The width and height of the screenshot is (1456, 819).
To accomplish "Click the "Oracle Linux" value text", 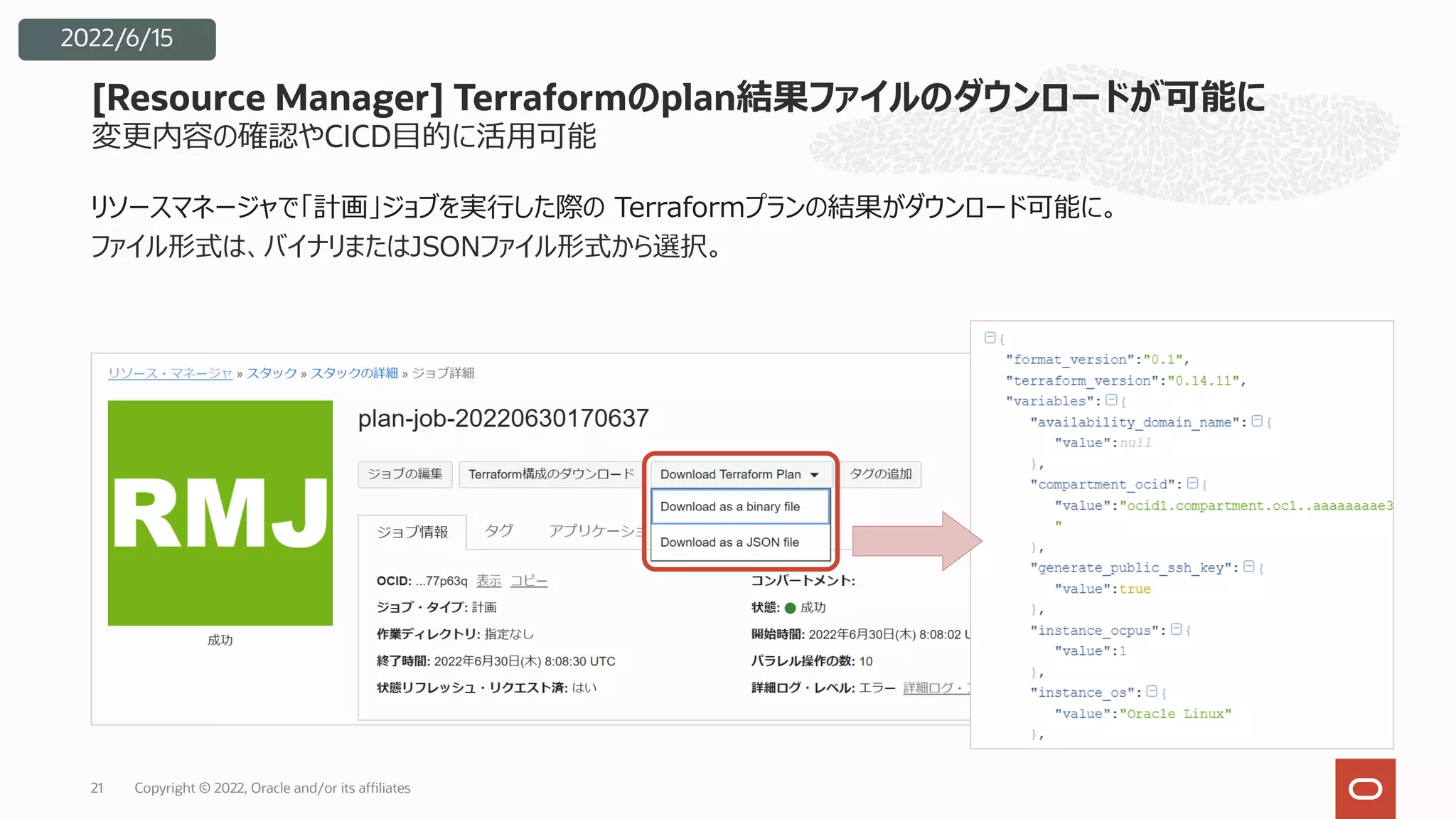I will tap(1175, 713).
